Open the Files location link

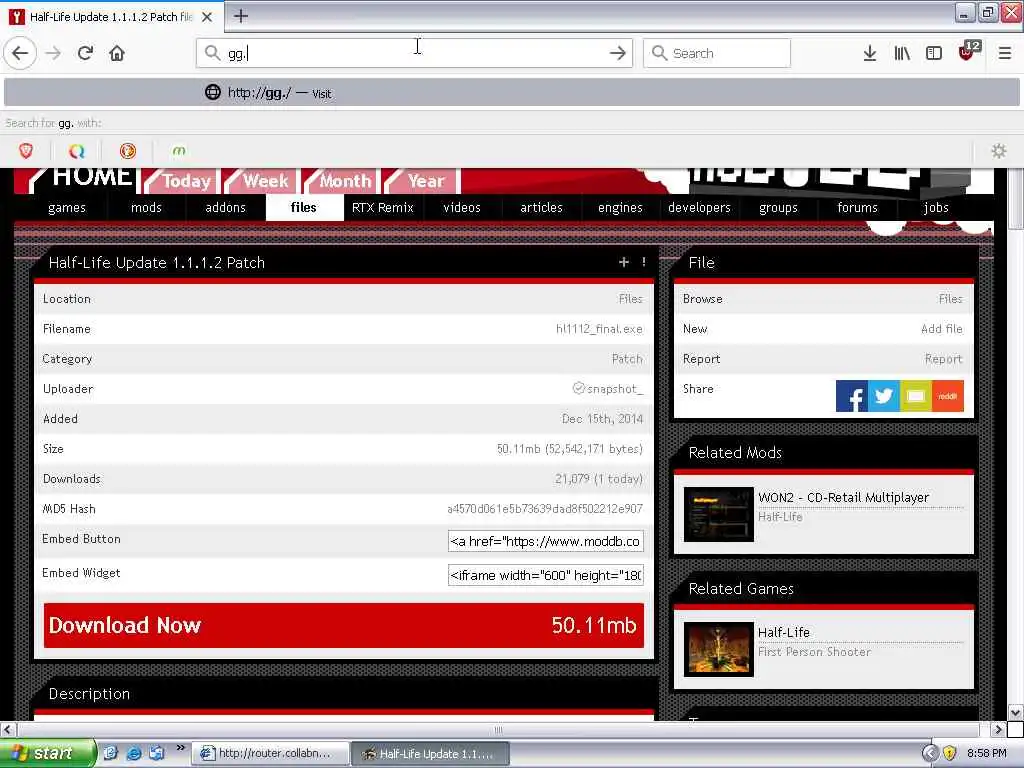(x=630, y=299)
